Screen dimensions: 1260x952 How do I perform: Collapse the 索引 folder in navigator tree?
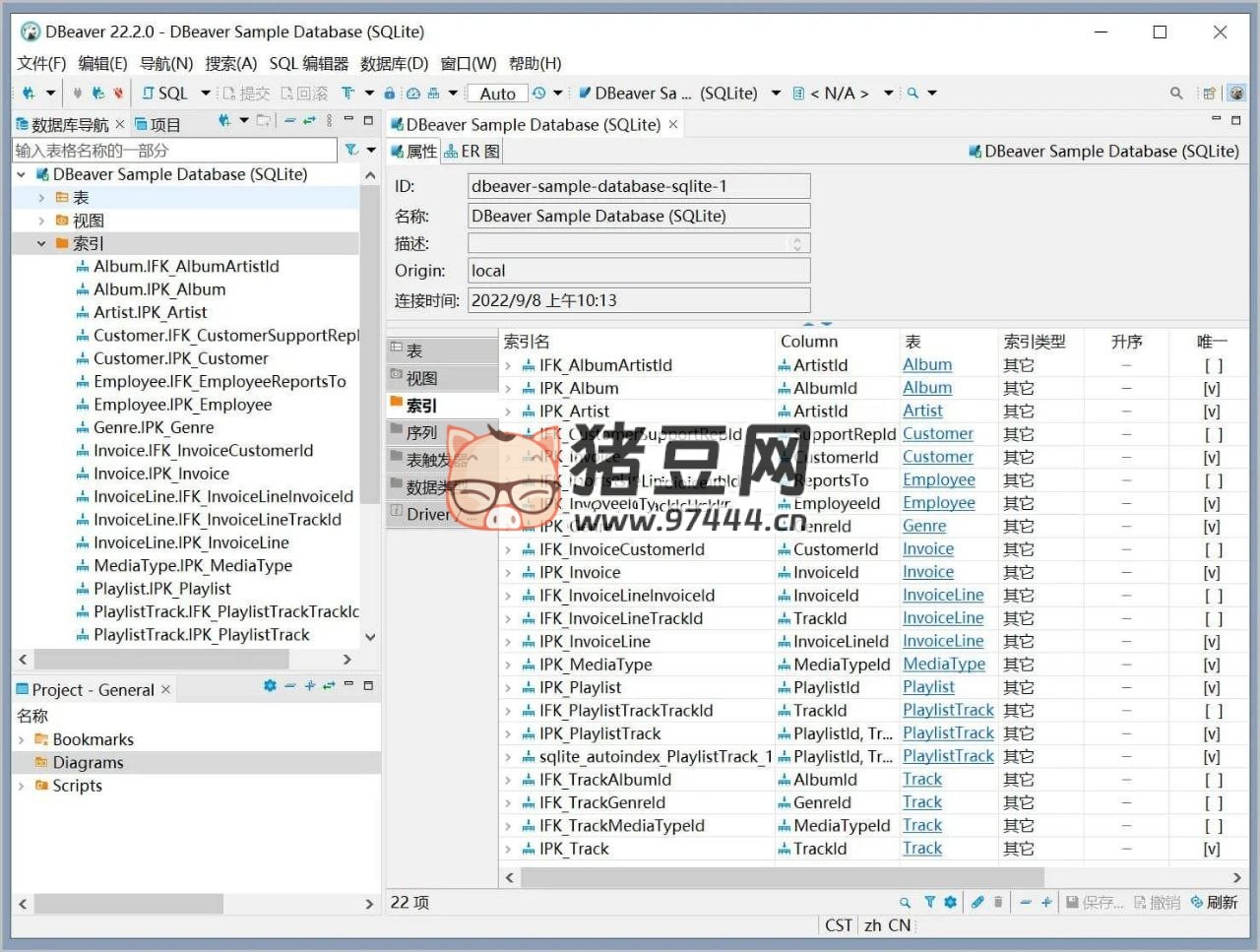click(41, 244)
